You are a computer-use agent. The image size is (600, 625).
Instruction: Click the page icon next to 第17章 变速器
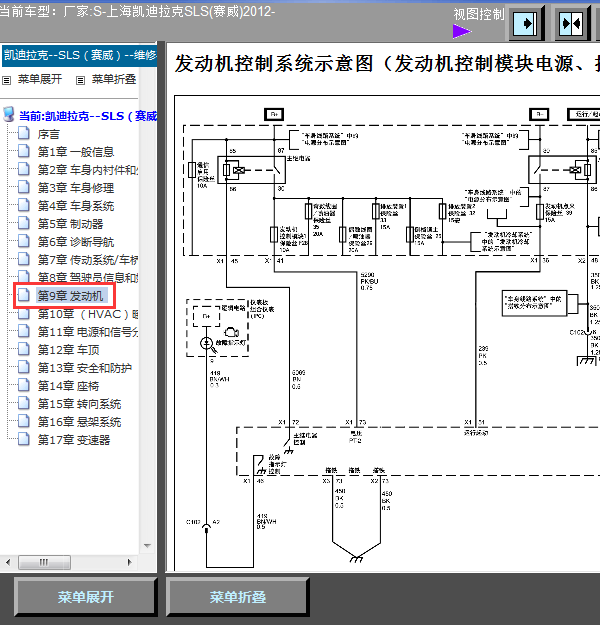pyautogui.click(x=24, y=439)
